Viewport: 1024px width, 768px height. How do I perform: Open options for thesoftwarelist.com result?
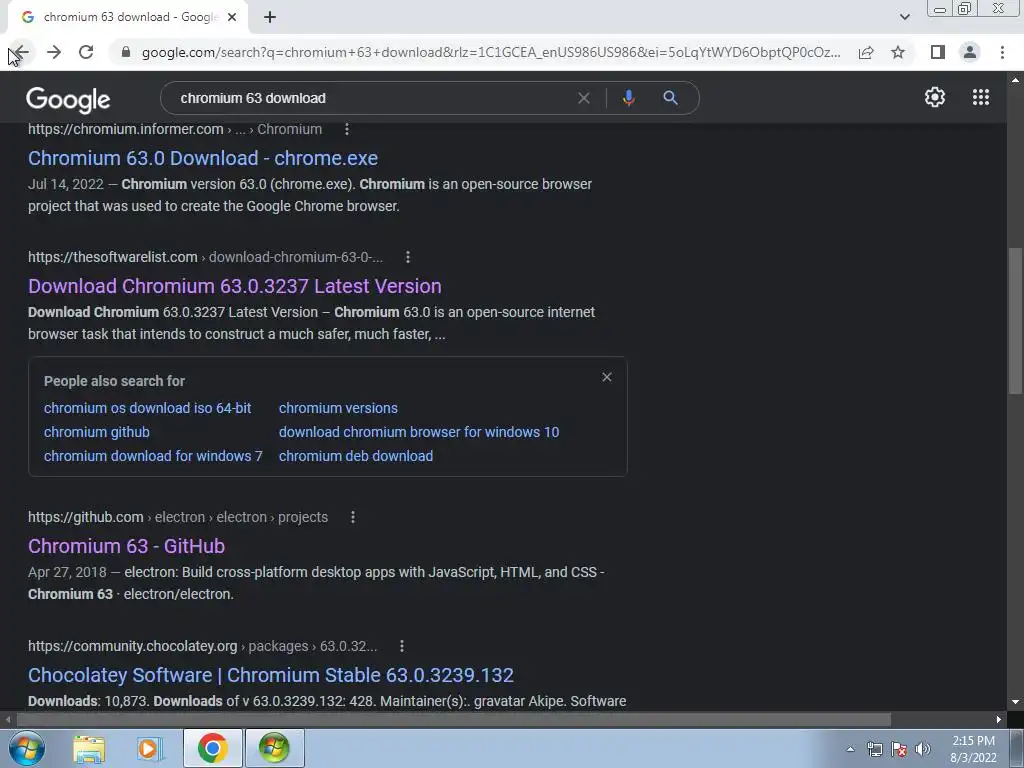click(408, 257)
